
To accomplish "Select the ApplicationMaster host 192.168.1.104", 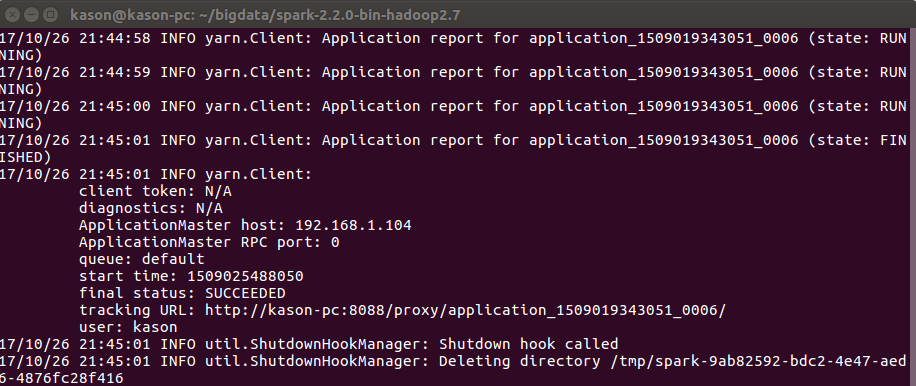I will point(353,225).
